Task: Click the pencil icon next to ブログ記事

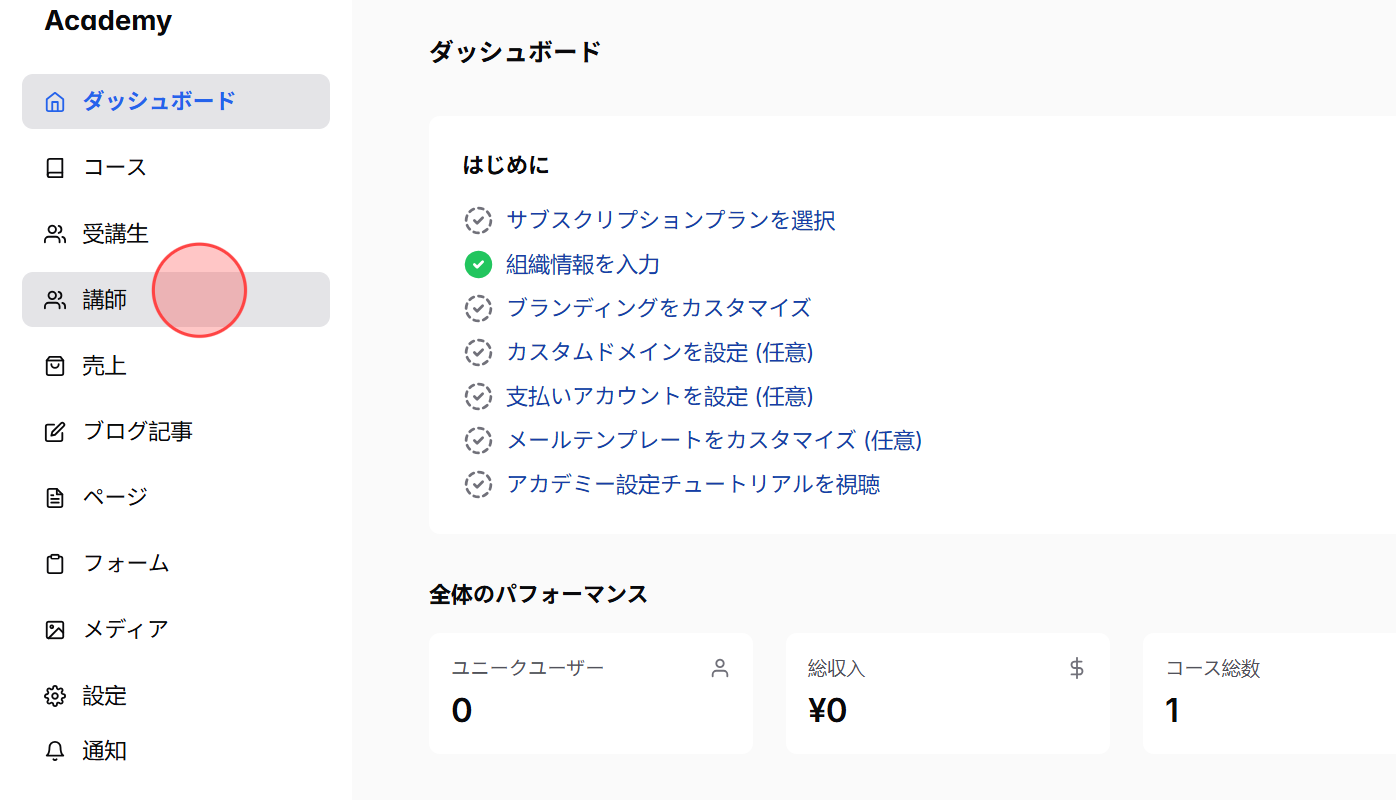Action: (55, 431)
